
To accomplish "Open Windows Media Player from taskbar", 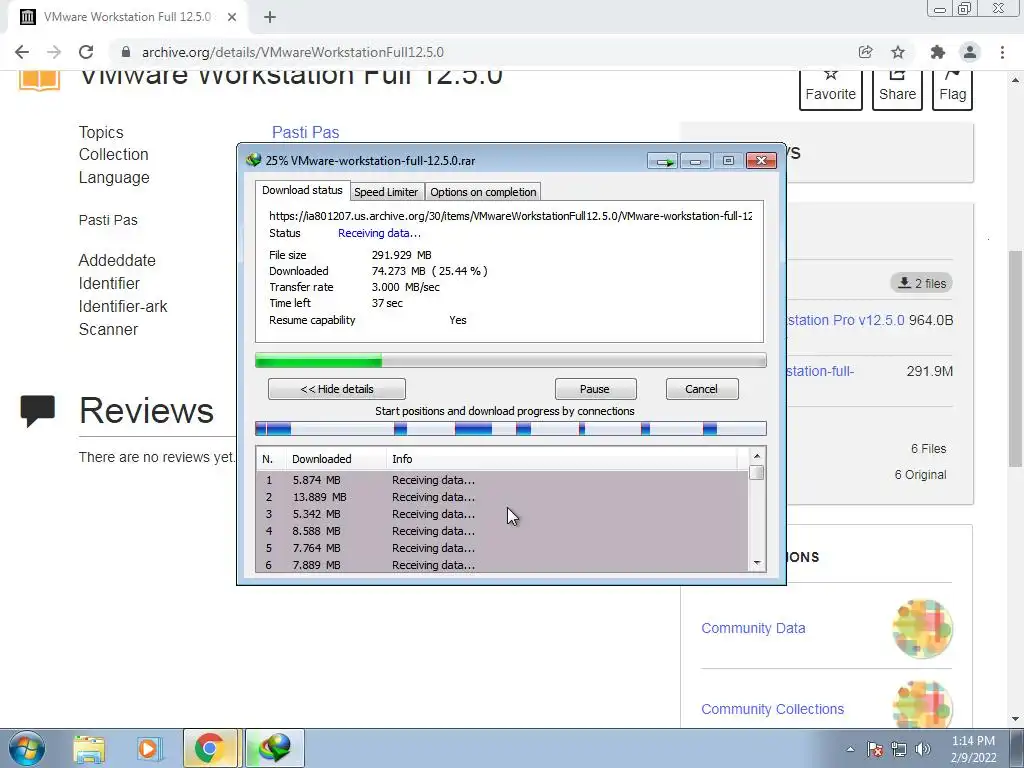I will (148, 749).
